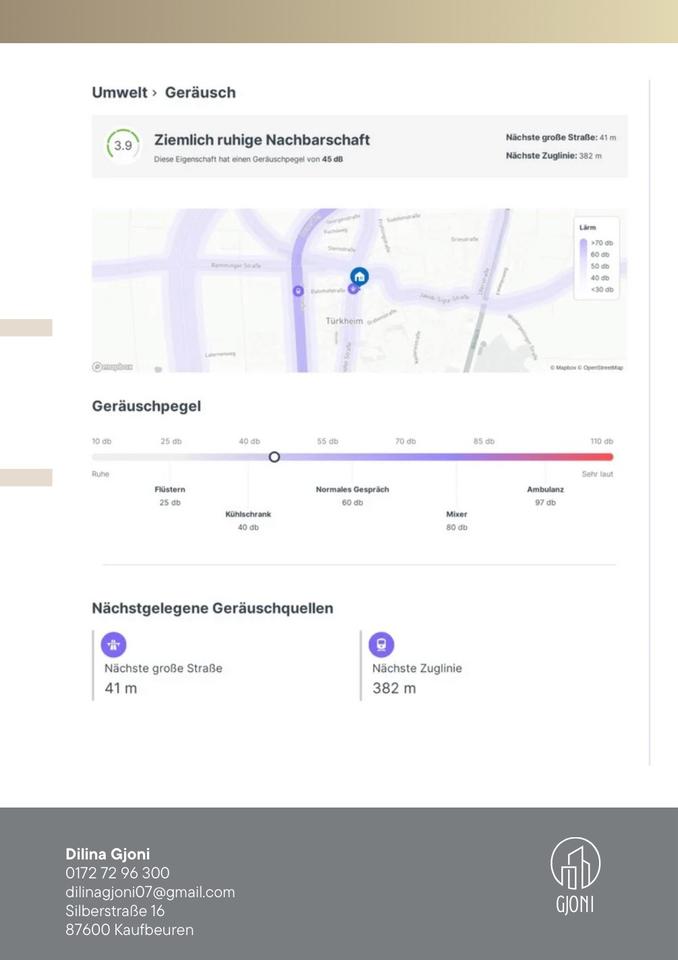Click the purple road icon above Nächste große Straße
The image size is (678, 960).
pos(113,644)
